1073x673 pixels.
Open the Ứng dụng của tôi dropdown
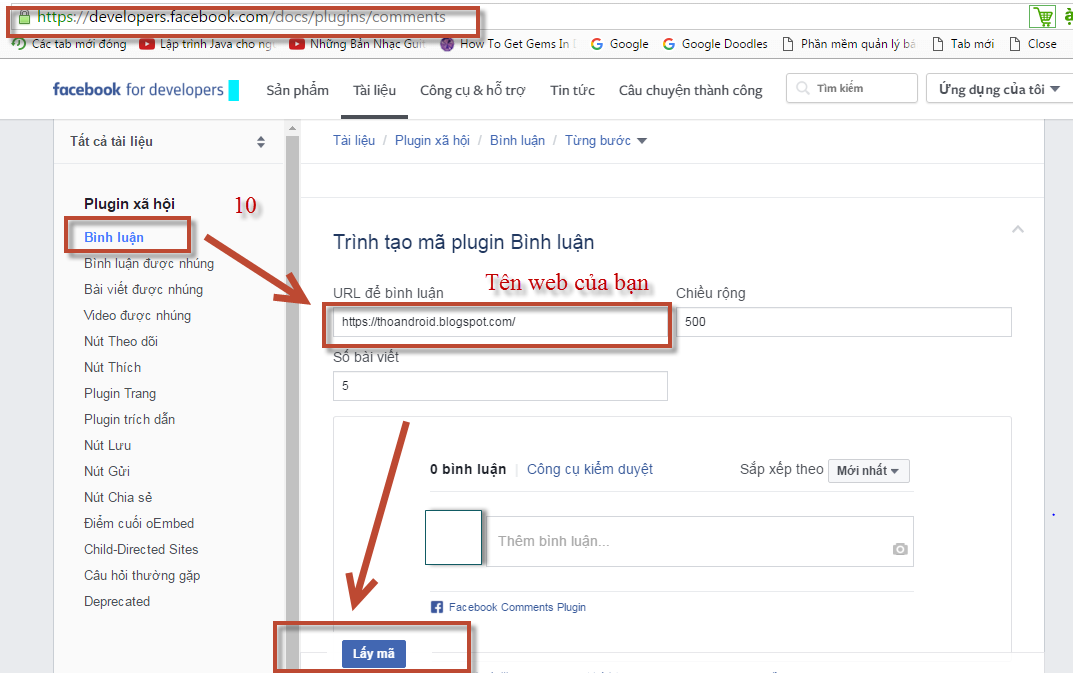tap(999, 89)
